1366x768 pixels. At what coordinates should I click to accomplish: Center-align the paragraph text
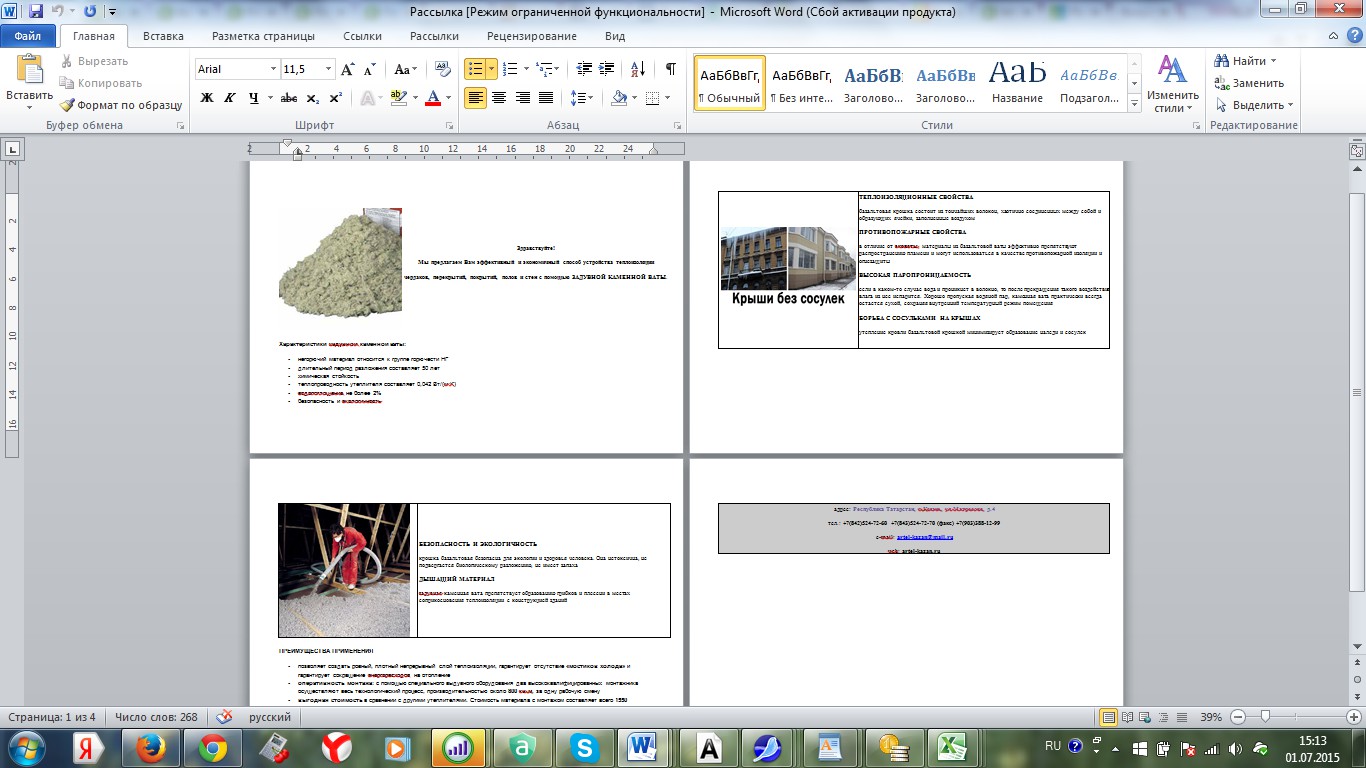point(498,98)
